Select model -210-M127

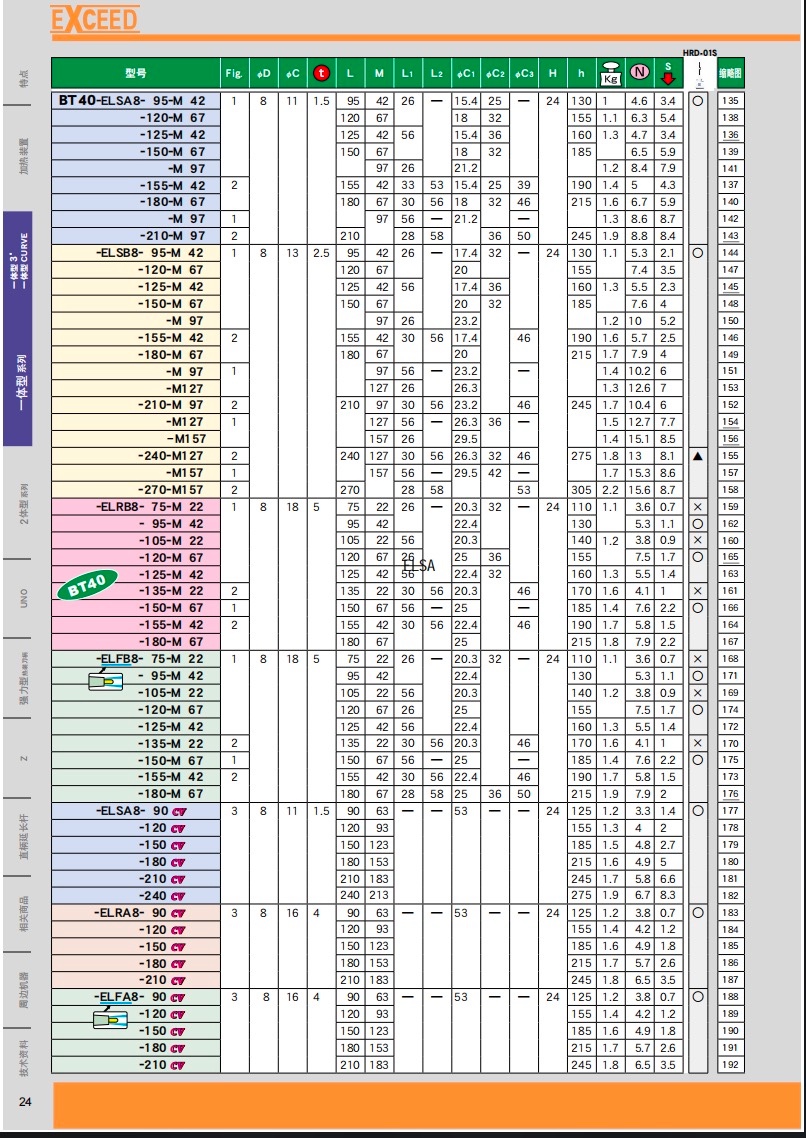(136, 422)
